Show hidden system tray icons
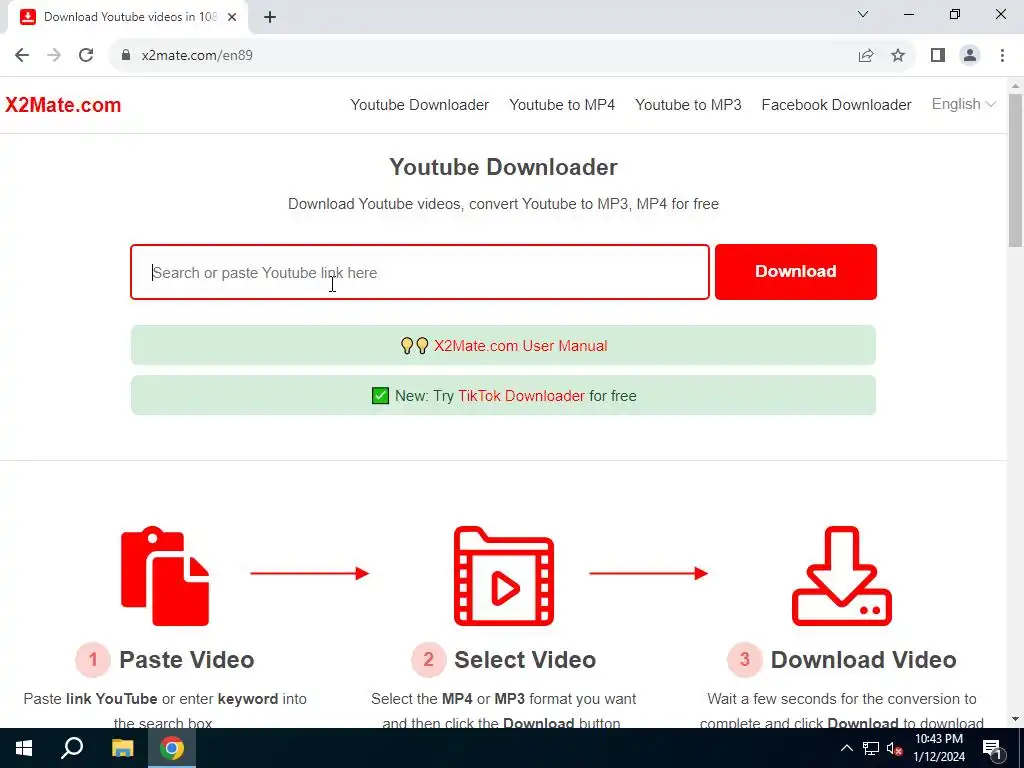 pos(846,748)
